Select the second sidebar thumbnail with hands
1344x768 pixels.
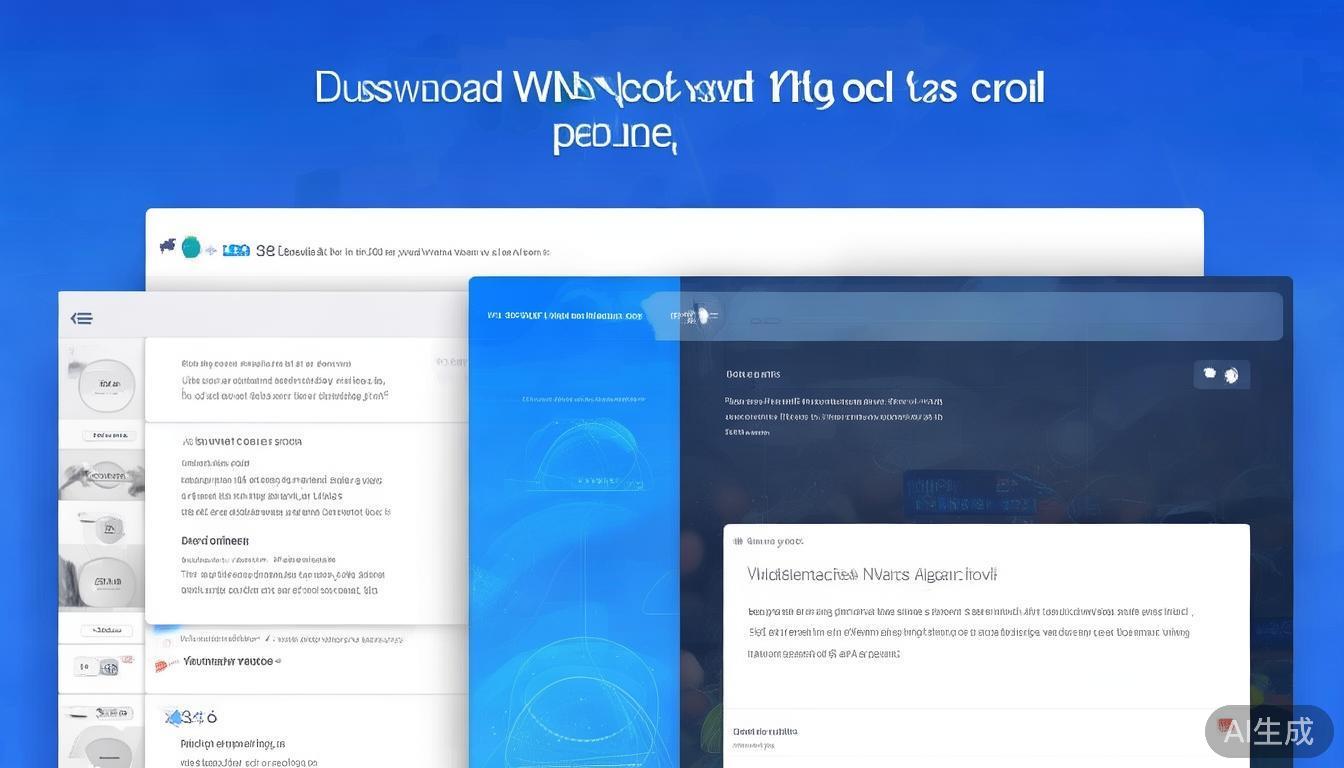101,474
